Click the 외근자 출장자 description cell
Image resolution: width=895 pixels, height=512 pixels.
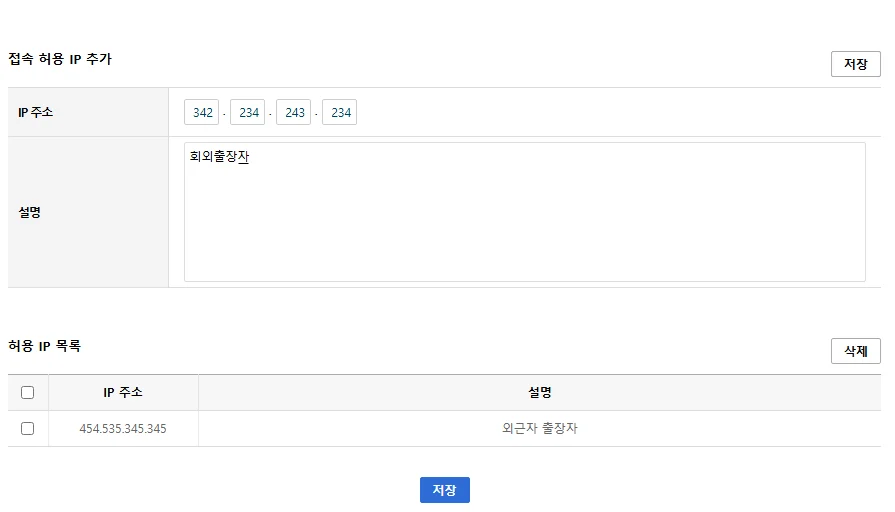[x=540, y=429]
